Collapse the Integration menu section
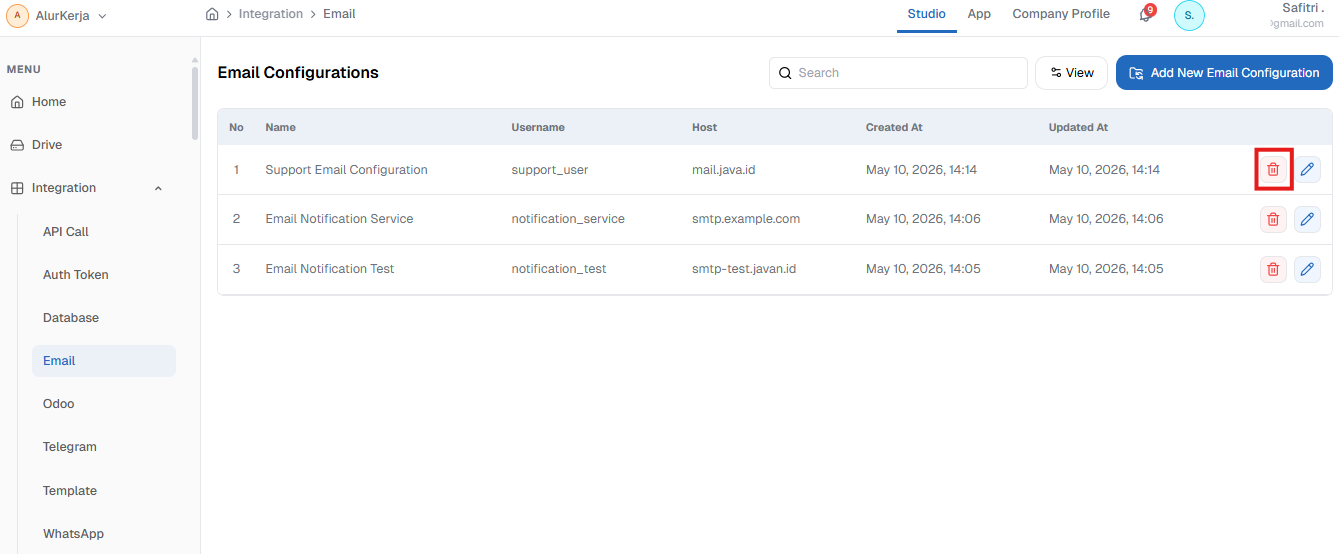Screen dimensions: 1339x554 click(158, 188)
